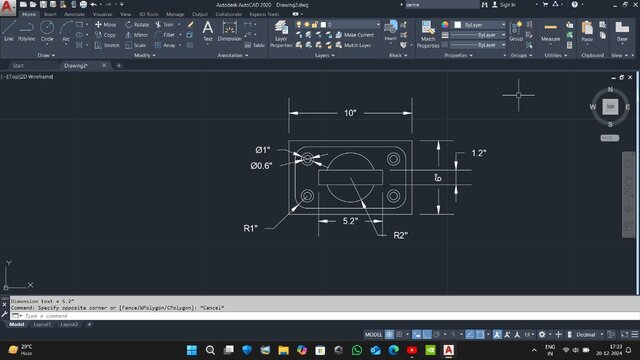Select the Polyline tool
Screen dimensions: 640x360
pos(26,31)
